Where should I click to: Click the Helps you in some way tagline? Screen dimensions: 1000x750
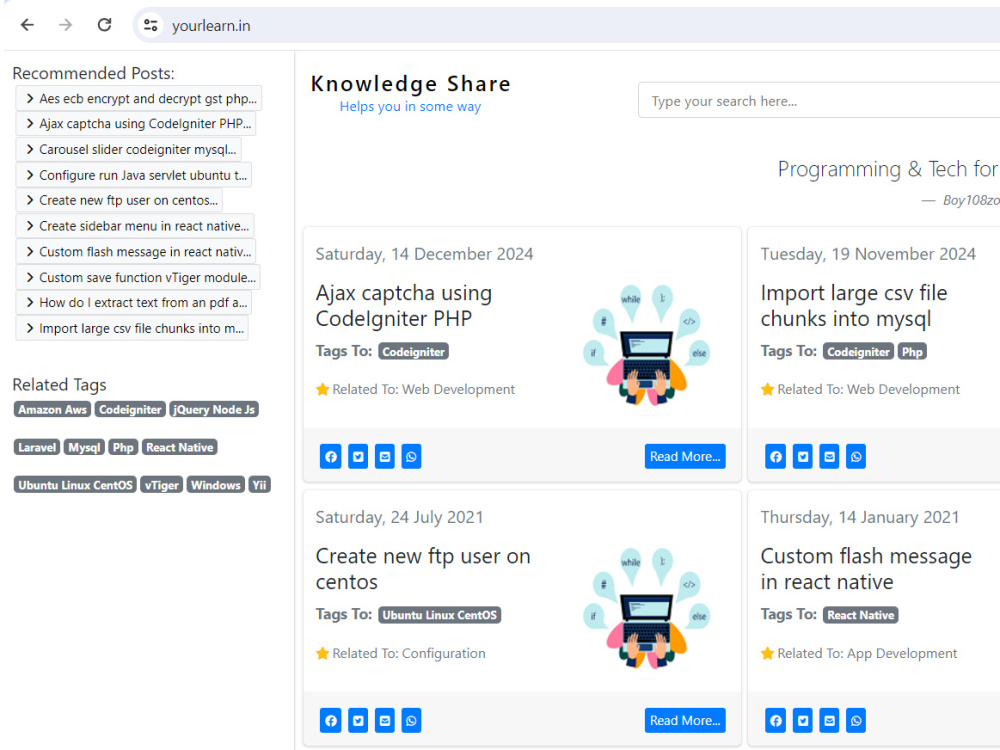410,107
